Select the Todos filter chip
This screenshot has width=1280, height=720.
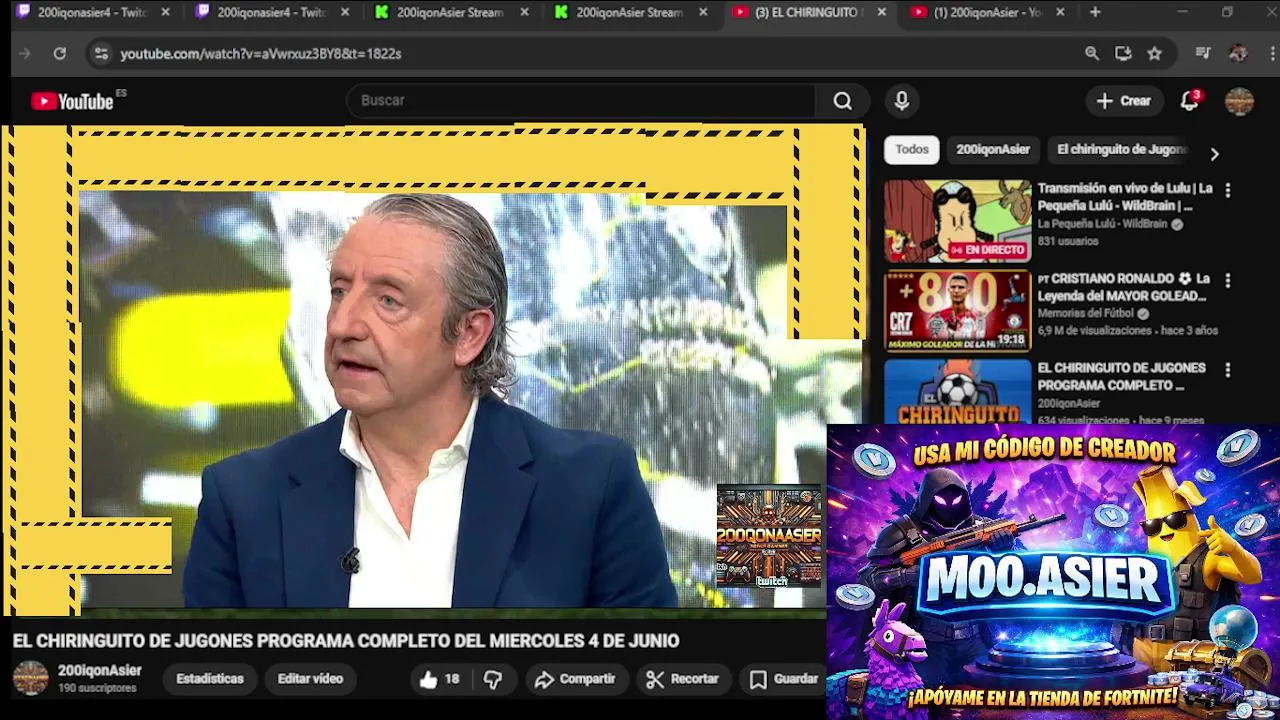point(912,149)
